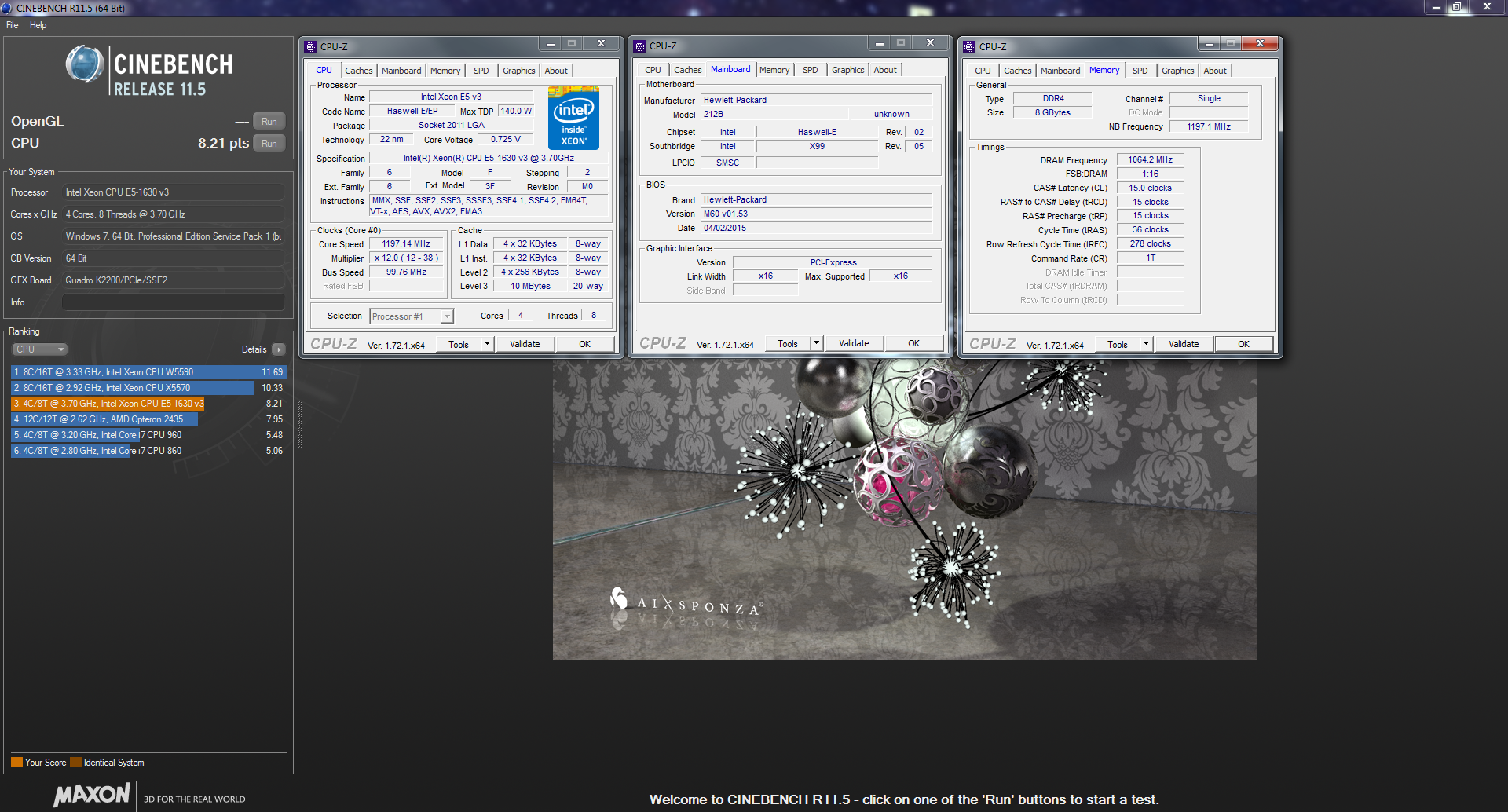Open the Help menu in Cinebench
Viewport: 1508px width, 812px height.
(38, 25)
